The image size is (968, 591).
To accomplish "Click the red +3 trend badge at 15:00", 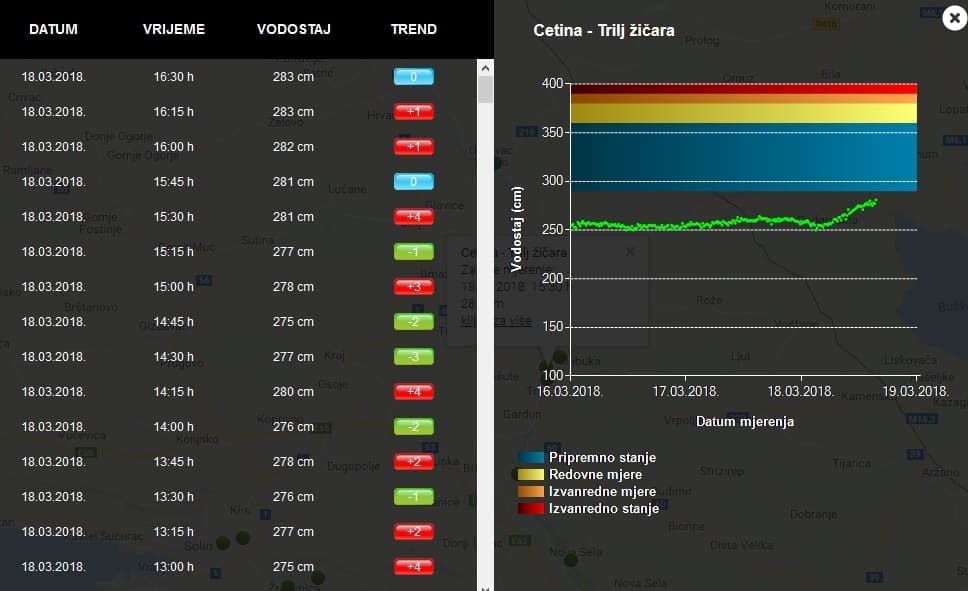I will (x=413, y=287).
